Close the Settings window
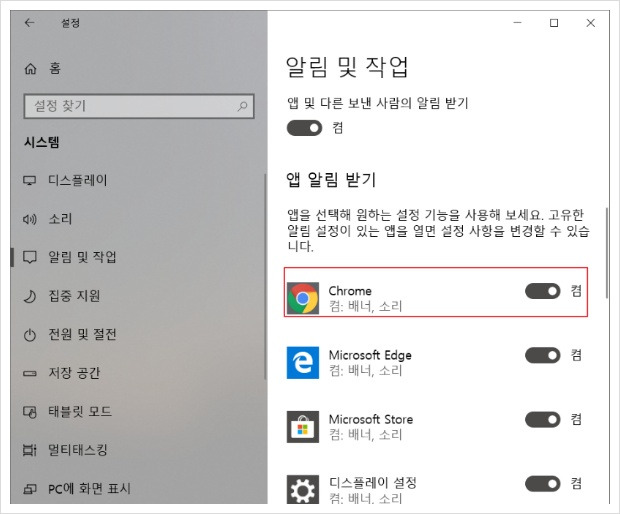The image size is (620, 514). point(590,23)
